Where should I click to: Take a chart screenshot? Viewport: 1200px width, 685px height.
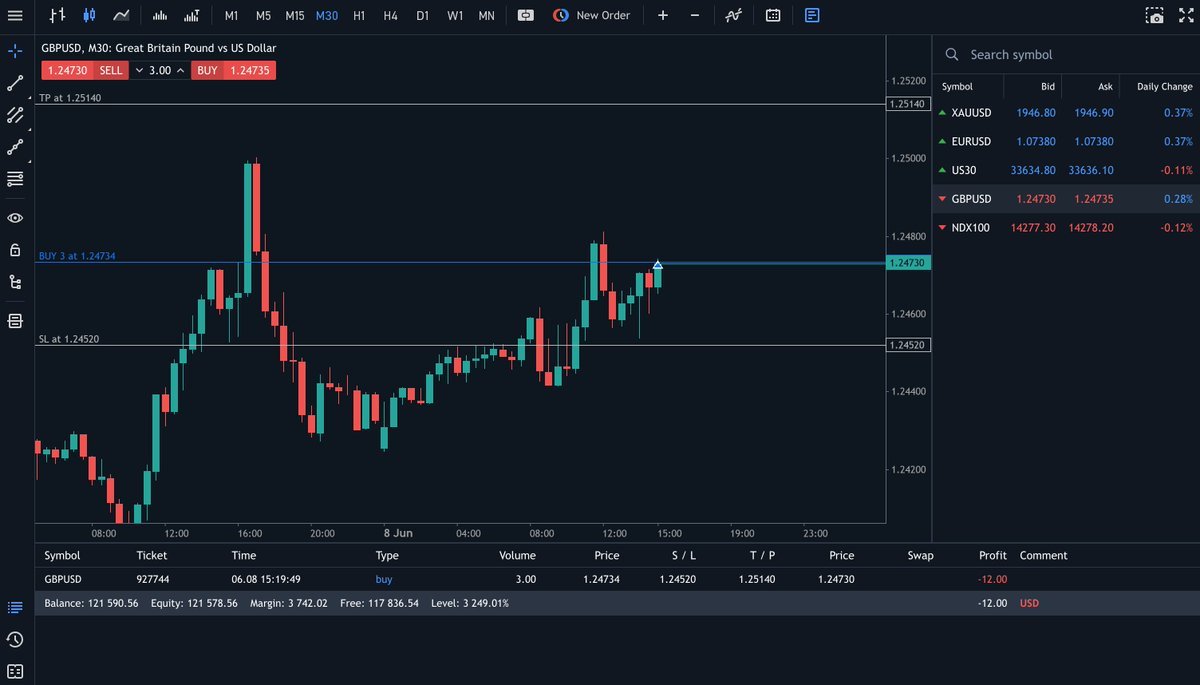[1154, 15]
